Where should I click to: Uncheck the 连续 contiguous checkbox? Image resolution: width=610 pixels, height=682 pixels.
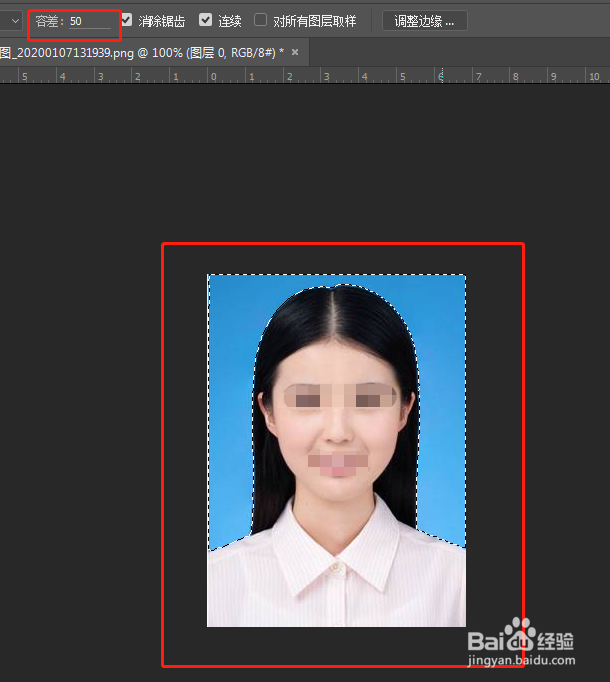[x=205, y=20]
